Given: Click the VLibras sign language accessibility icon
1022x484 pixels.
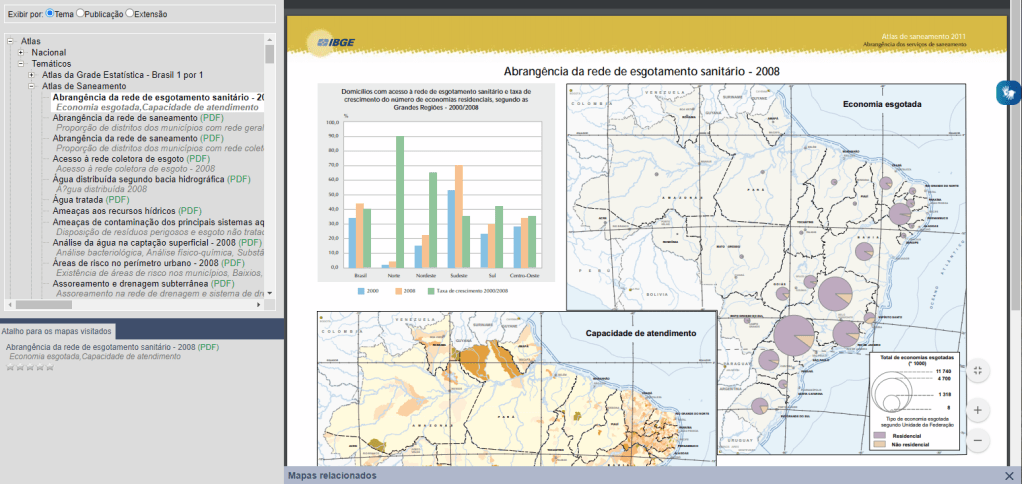Looking at the screenshot, I should pos(1008,92).
